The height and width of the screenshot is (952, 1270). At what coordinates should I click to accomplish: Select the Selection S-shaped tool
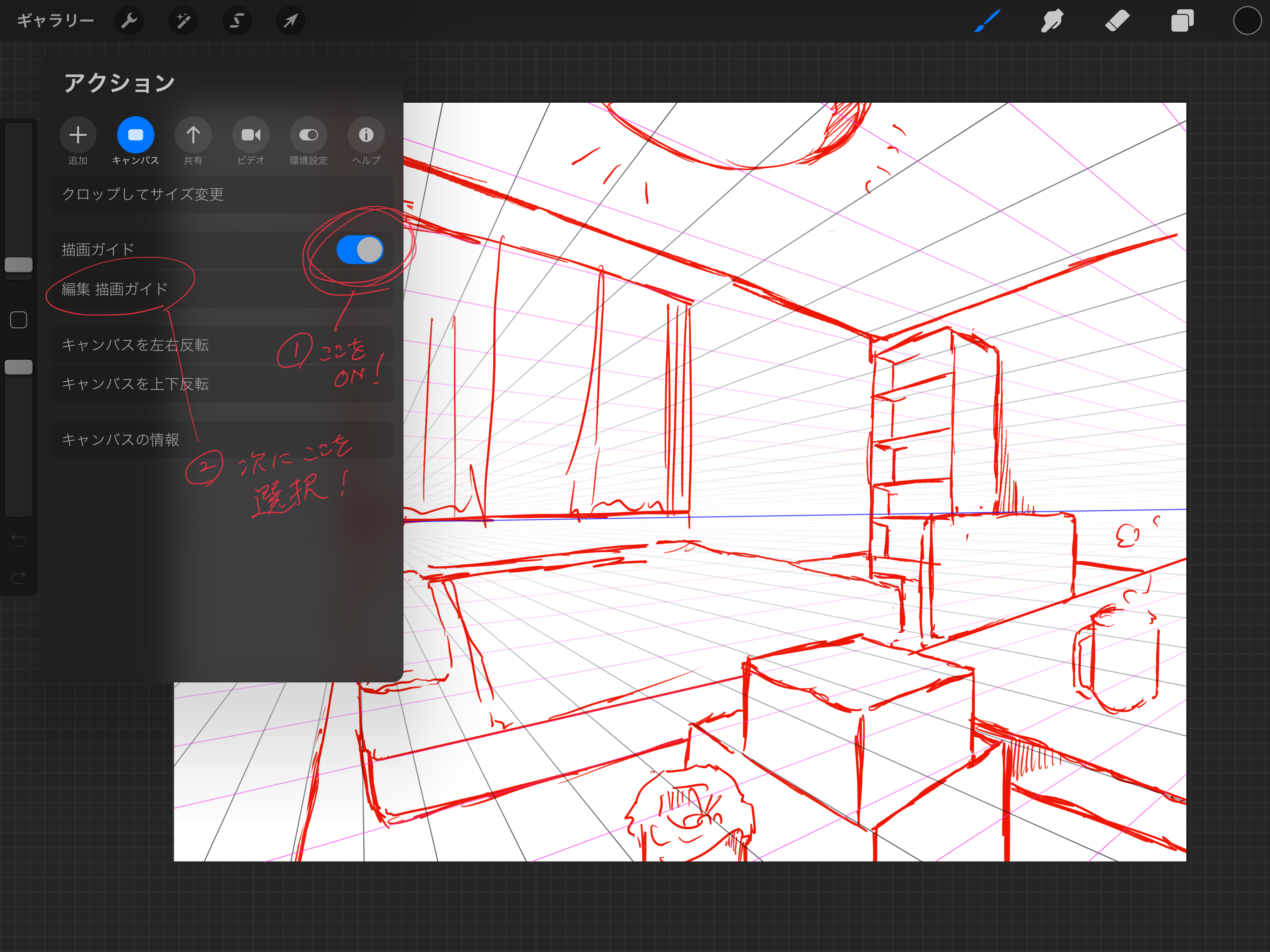point(237,21)
